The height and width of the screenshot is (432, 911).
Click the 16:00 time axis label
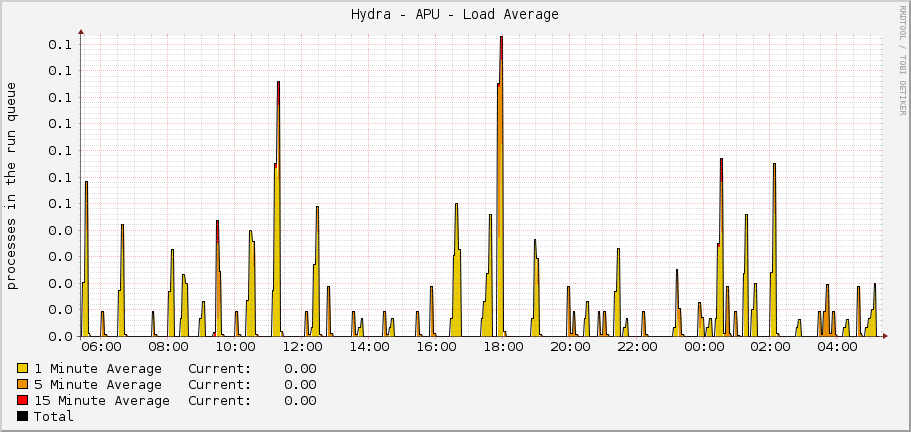tap(436, 347)
